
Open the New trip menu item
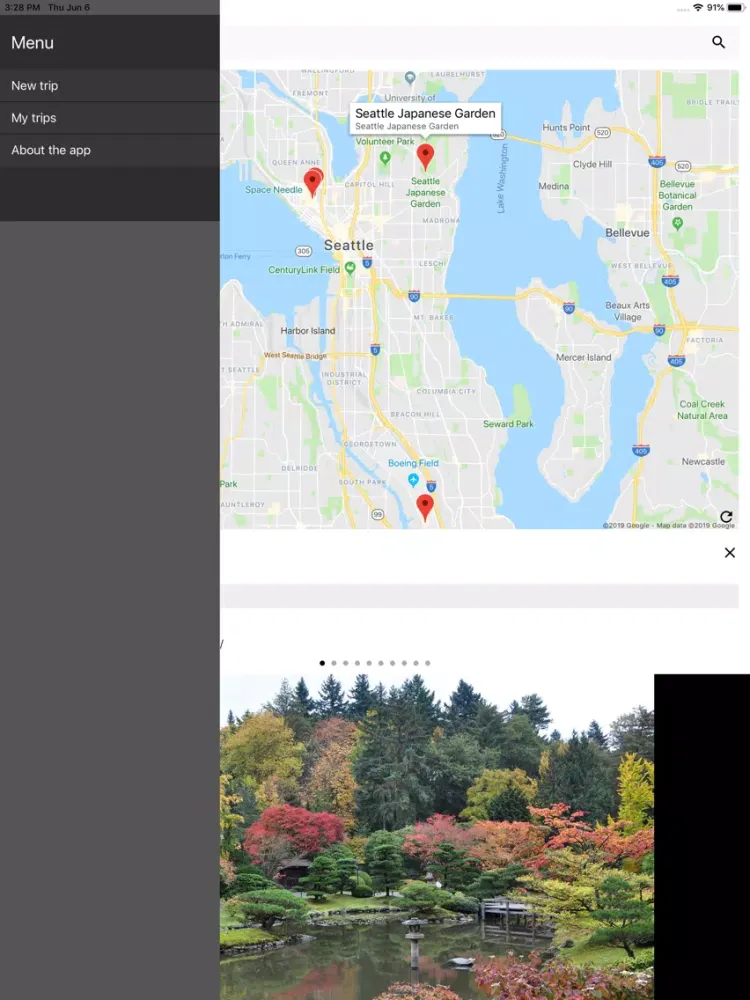110,85
